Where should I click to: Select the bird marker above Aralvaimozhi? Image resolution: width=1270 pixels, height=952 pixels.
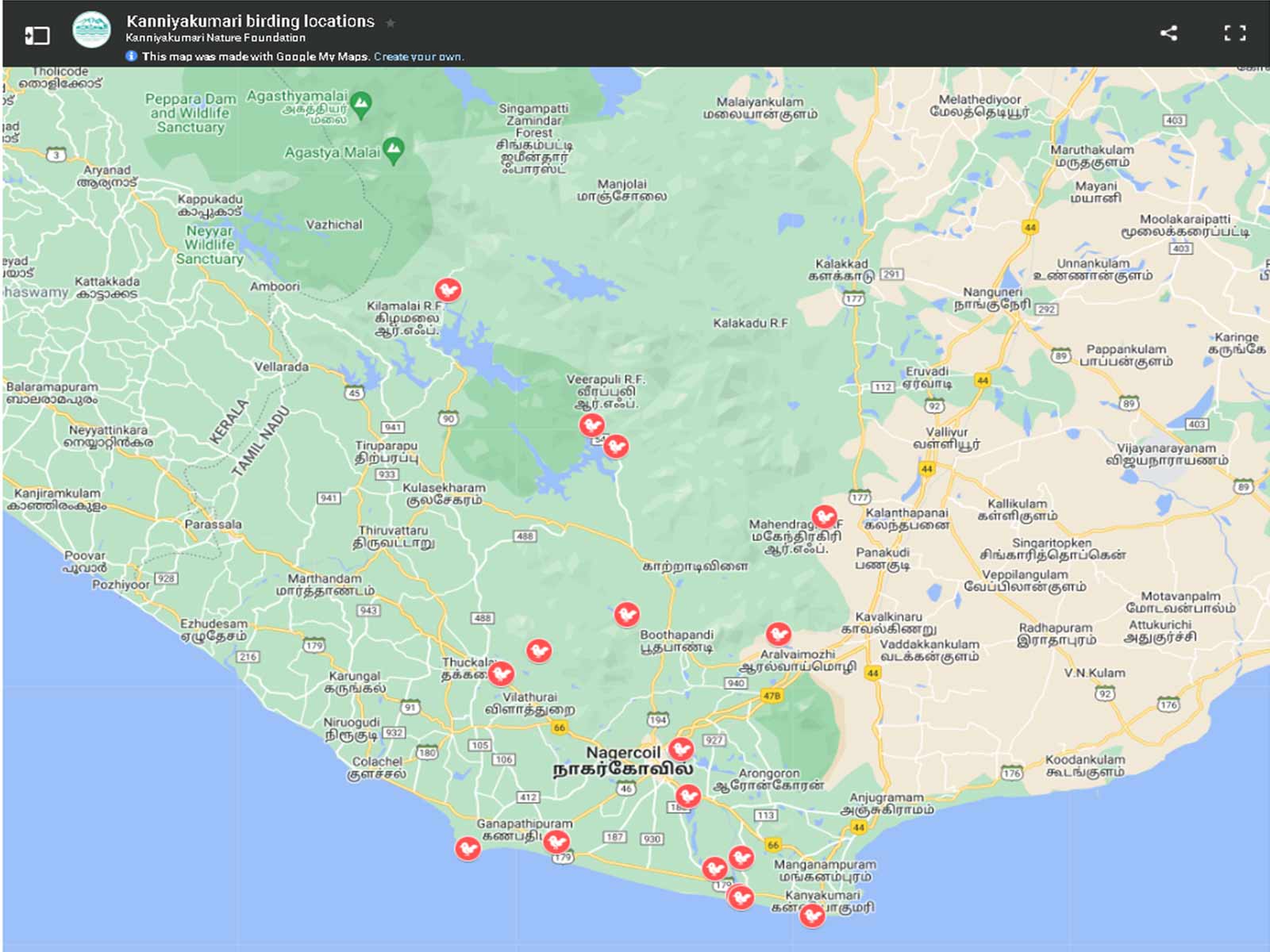pyautogui.click(x=779, y=635)
